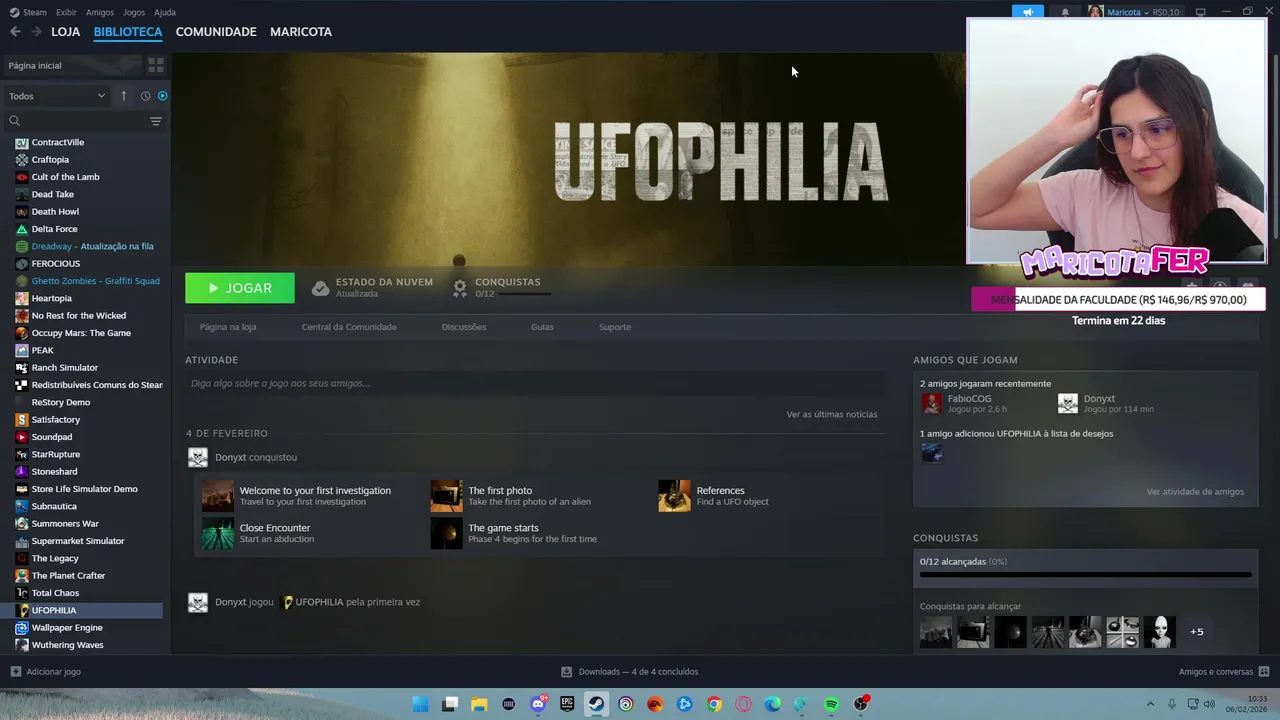Select Cult of the Lamb in library
Image resolution: width=1280 pixels, height=720 pixels.
pyautogui.click(x=65, y=177)
